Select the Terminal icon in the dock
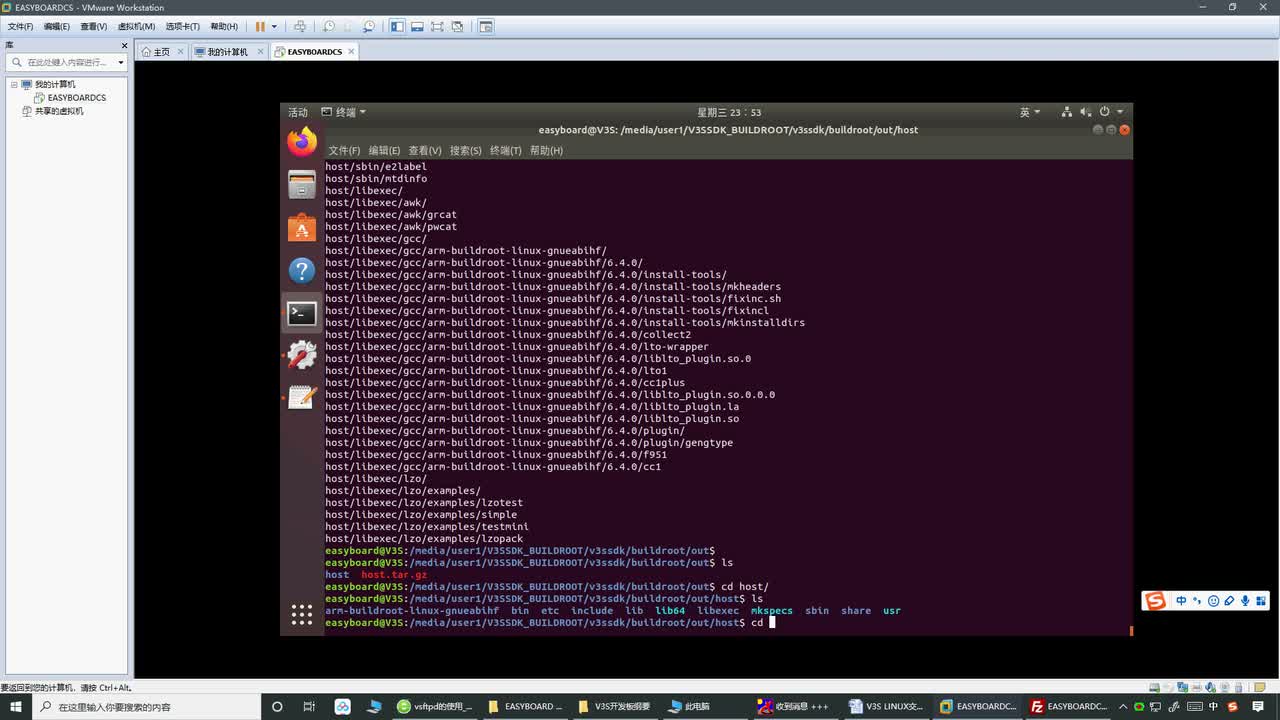Viewport: 1280px width, 720px height. click(302, 313)
